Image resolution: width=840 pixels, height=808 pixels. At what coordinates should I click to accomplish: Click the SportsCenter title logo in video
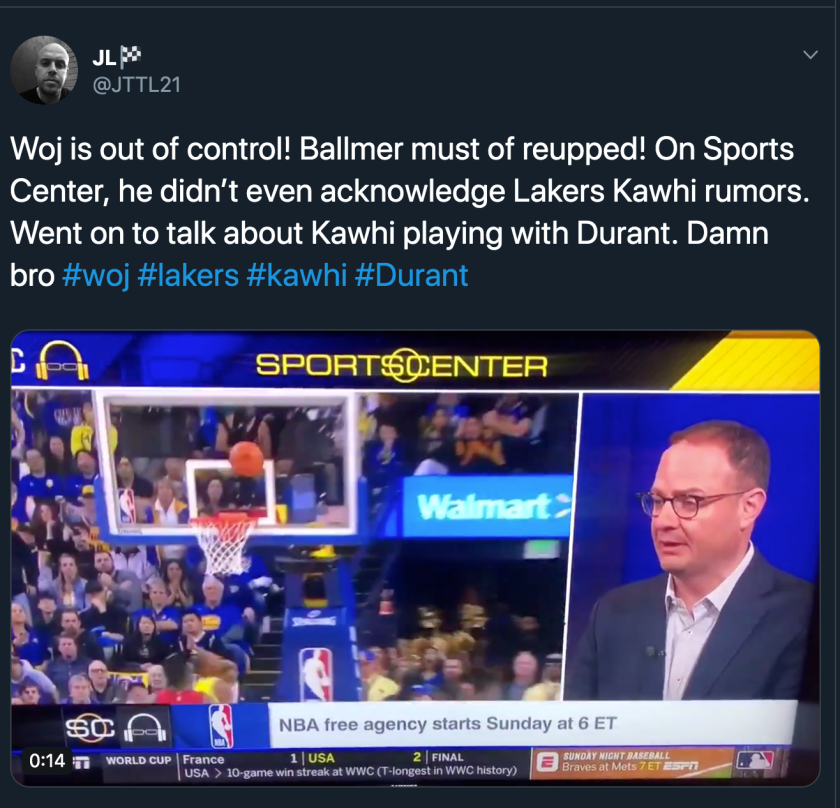[x=402, y=366]
